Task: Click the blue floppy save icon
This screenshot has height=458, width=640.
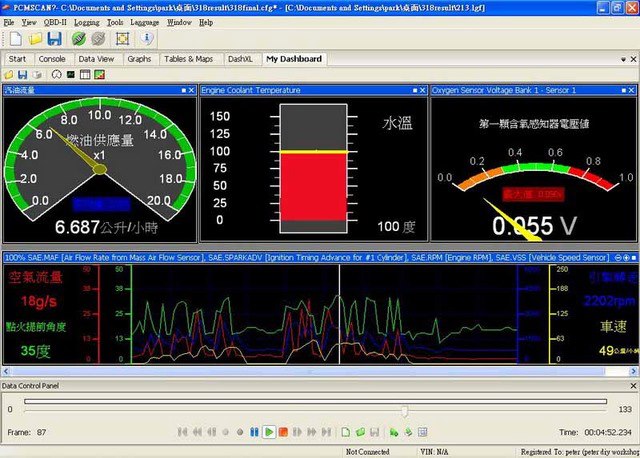Action: point(54,38)
